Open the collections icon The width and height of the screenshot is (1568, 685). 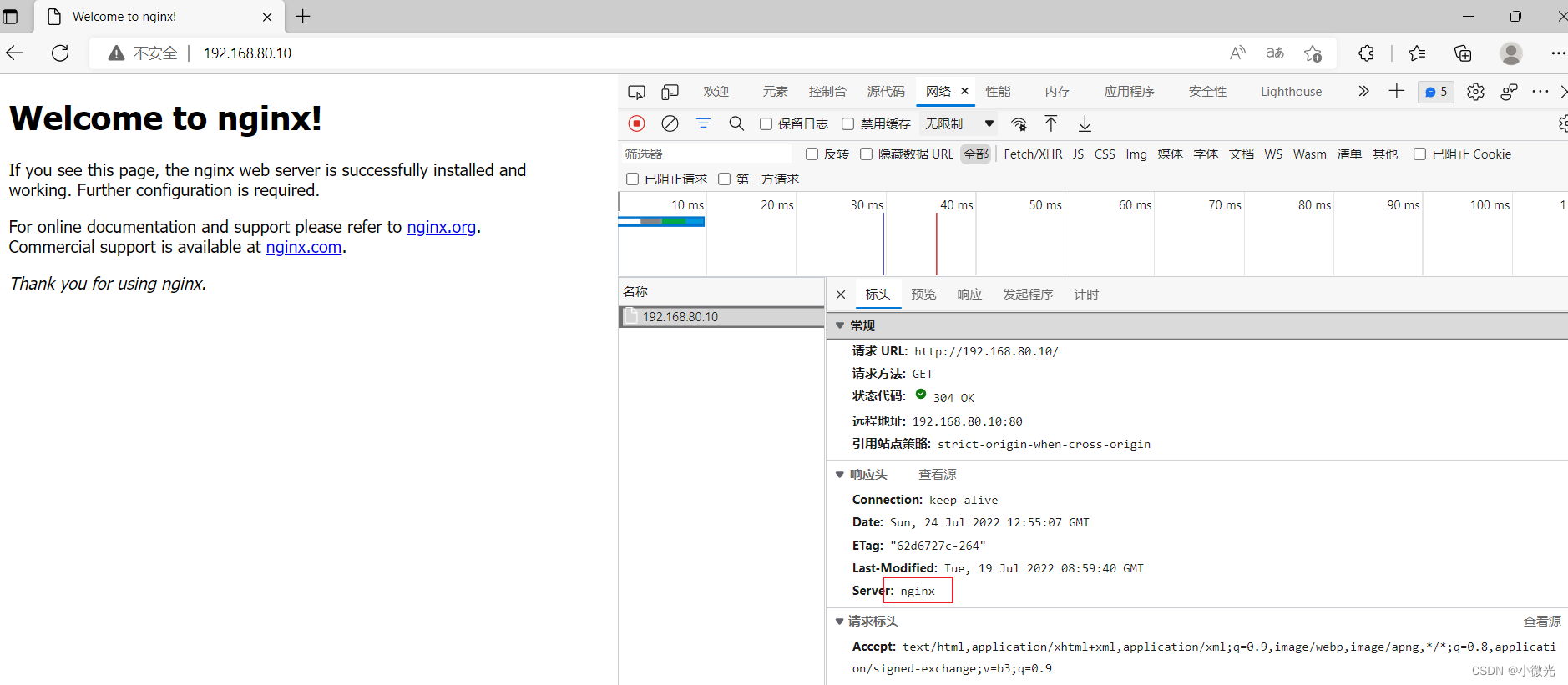1463,53
